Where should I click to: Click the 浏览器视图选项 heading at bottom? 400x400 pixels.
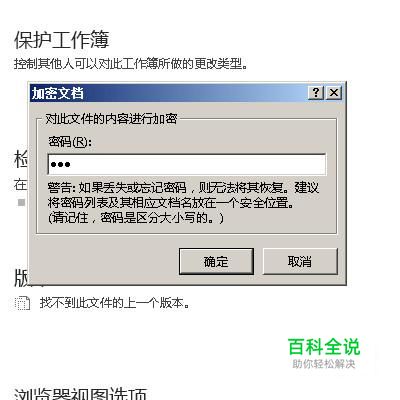click(x=81, y=393)
